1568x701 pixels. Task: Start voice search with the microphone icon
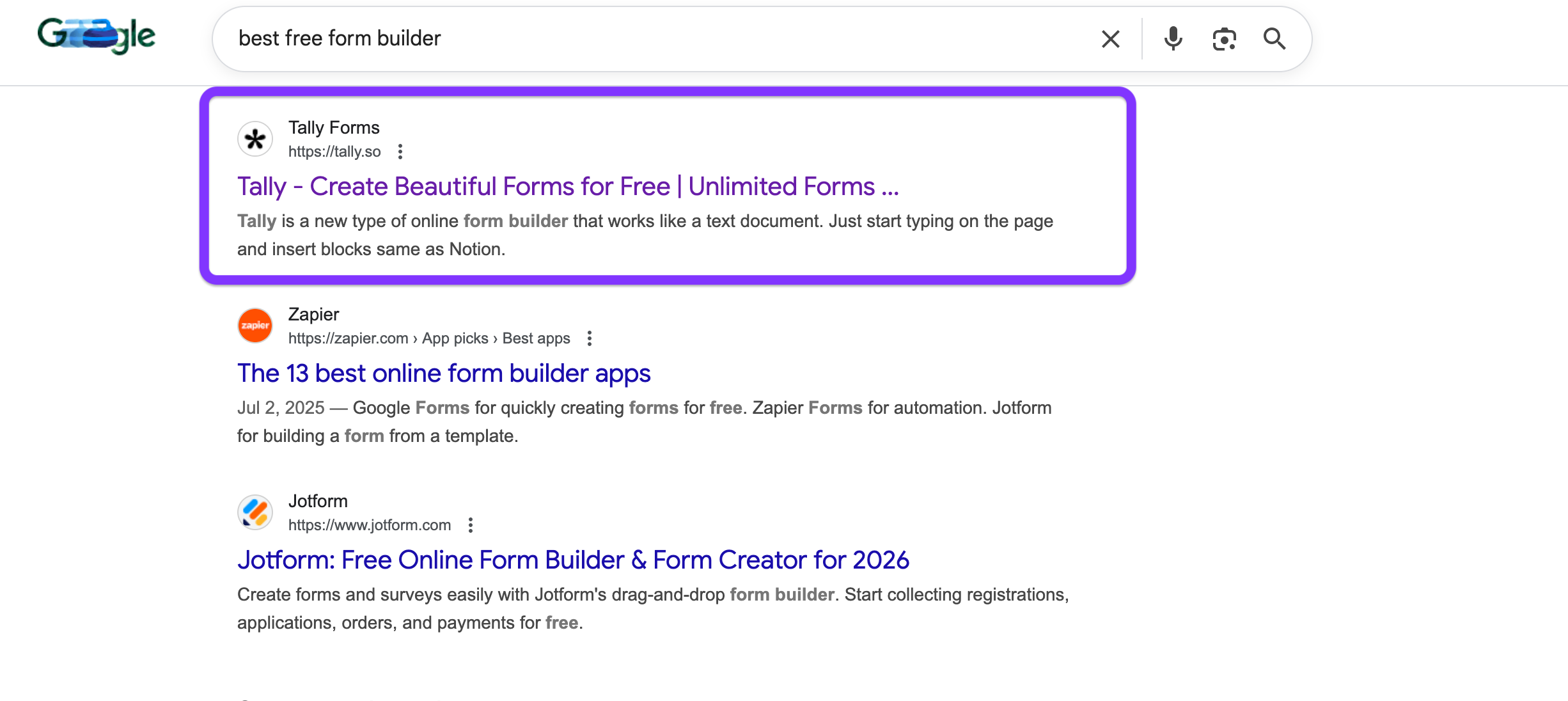click(x=1173, y=39)
